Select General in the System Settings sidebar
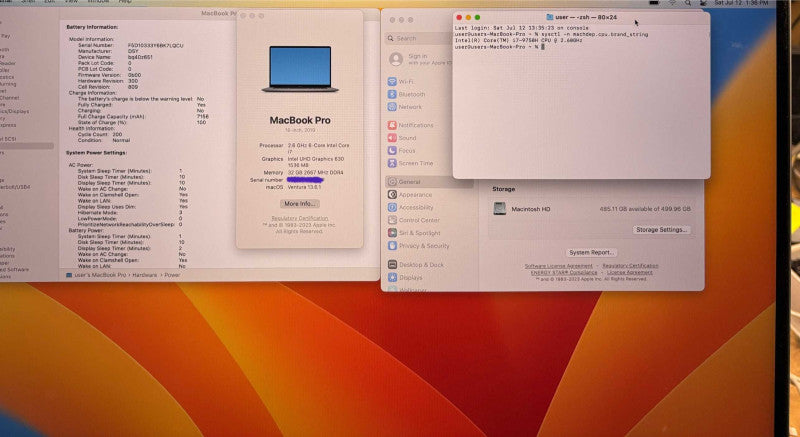The width and height of the screenshot is (800, 437). 429,182
